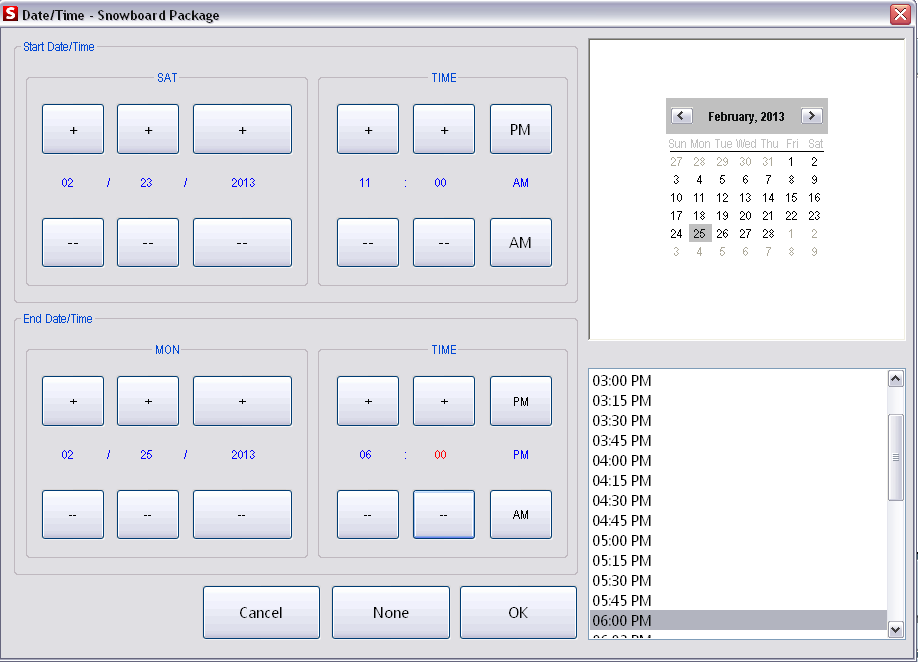Click the time list scrollbar down arrow
Viewport: 918px width, 662px height.
897,630
